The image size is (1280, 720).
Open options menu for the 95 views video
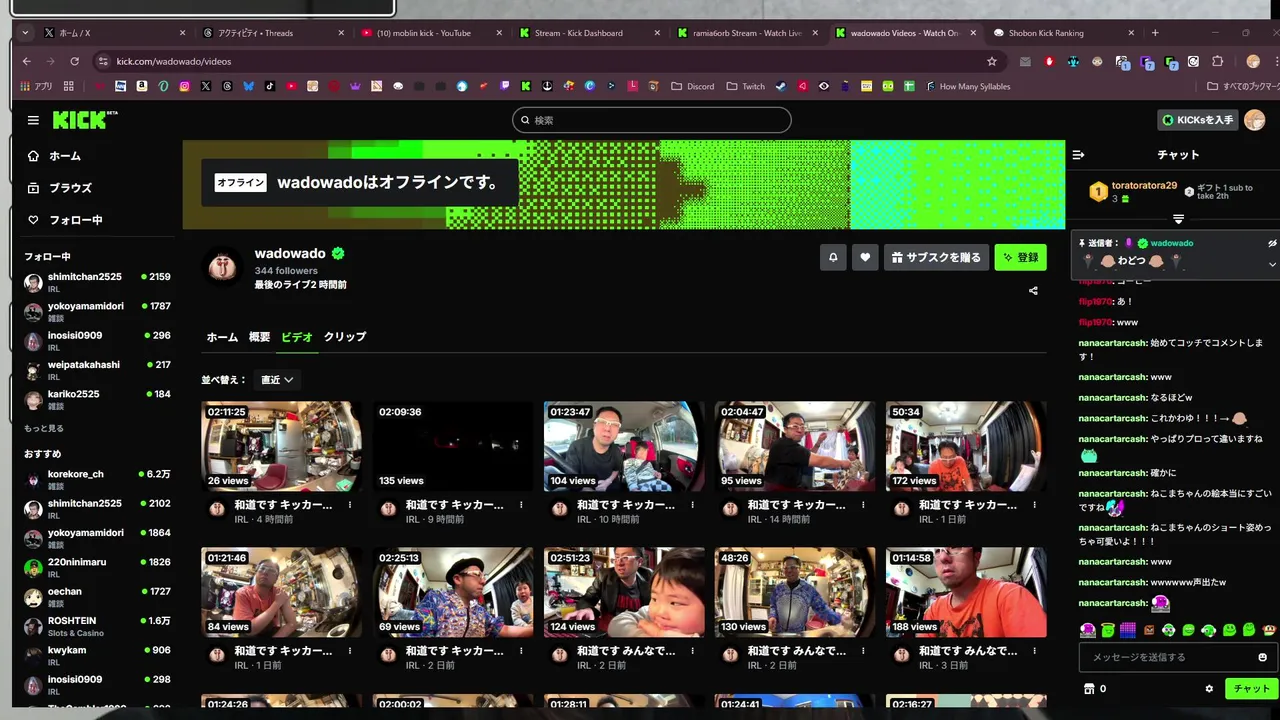863,505
